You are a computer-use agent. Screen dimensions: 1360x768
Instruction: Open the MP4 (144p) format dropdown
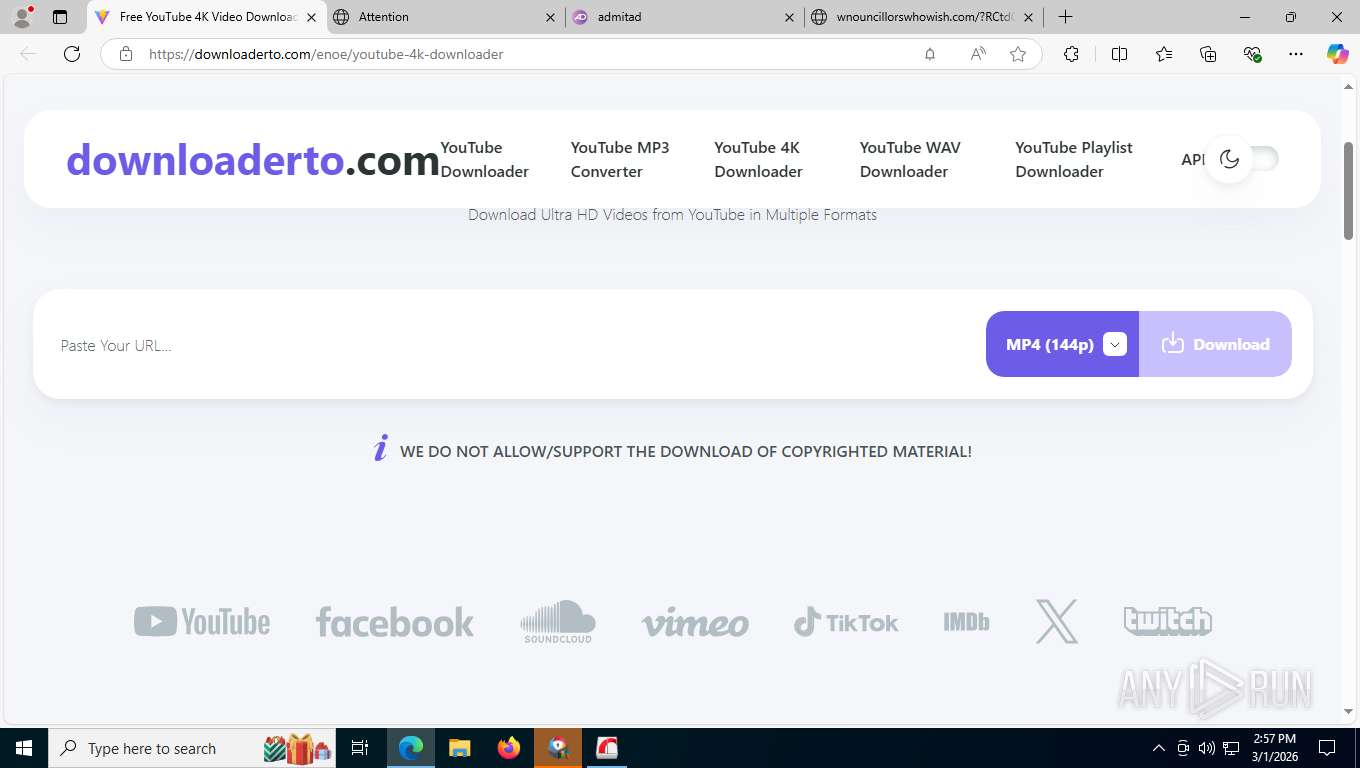tap(1062, 344)
